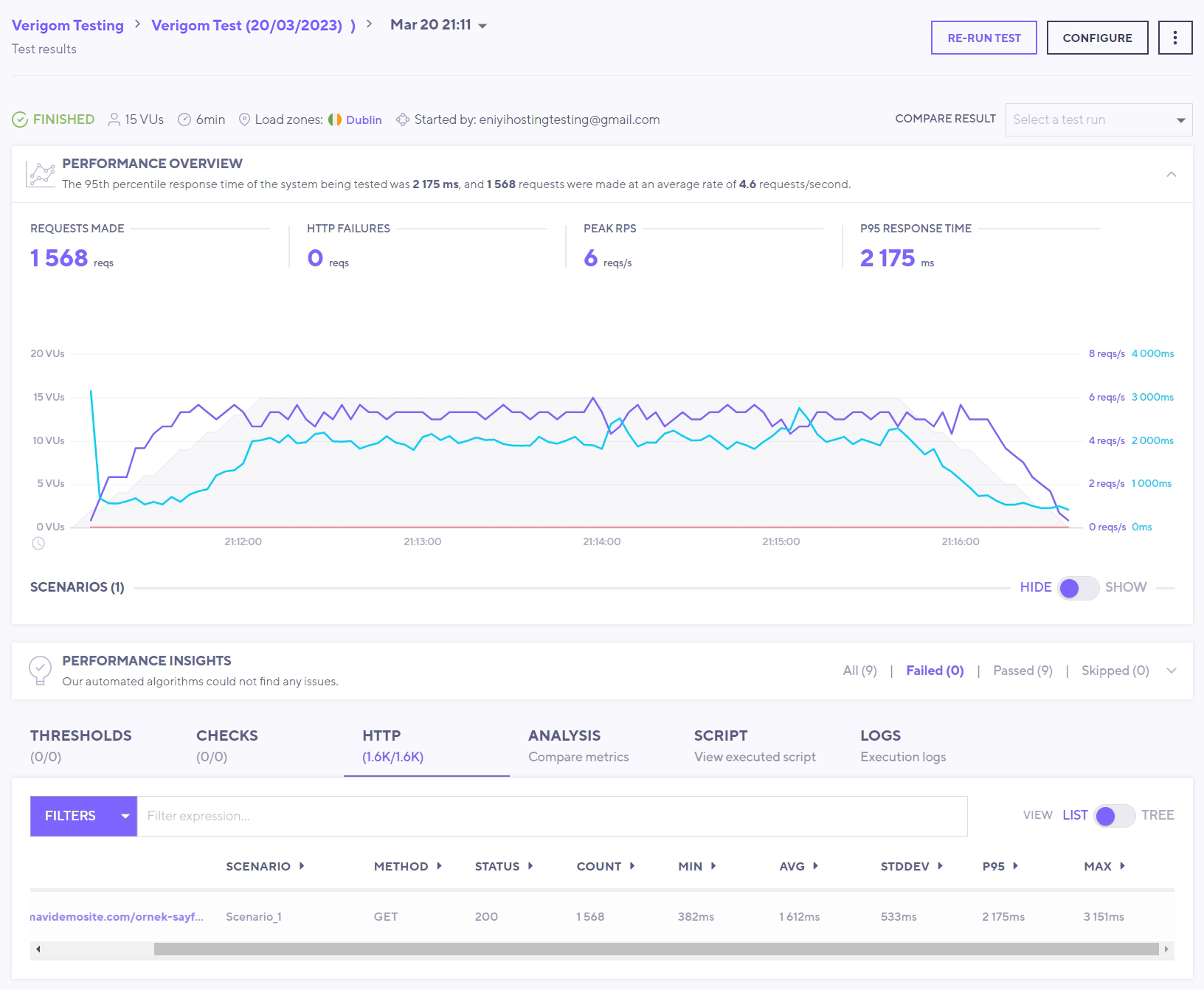The image size is (1204, 990).
Task: Select the TREE view option
Action: [x=1158, y=815]
